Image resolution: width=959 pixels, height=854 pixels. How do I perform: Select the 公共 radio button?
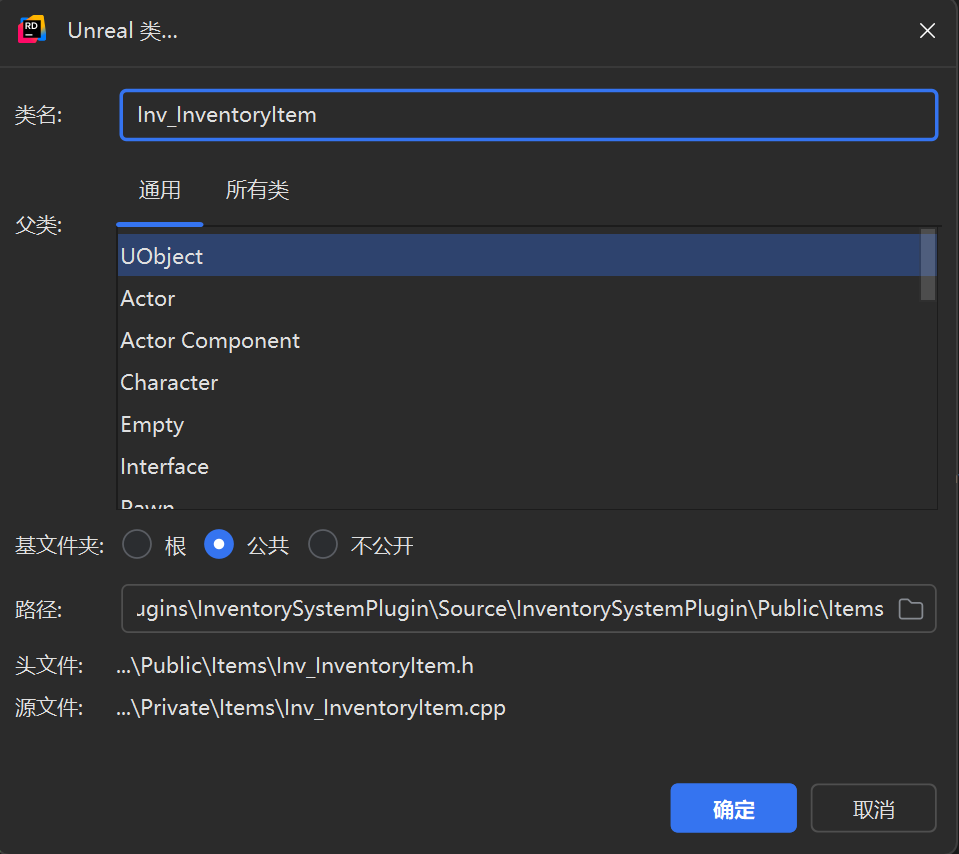tap(219, 545)
